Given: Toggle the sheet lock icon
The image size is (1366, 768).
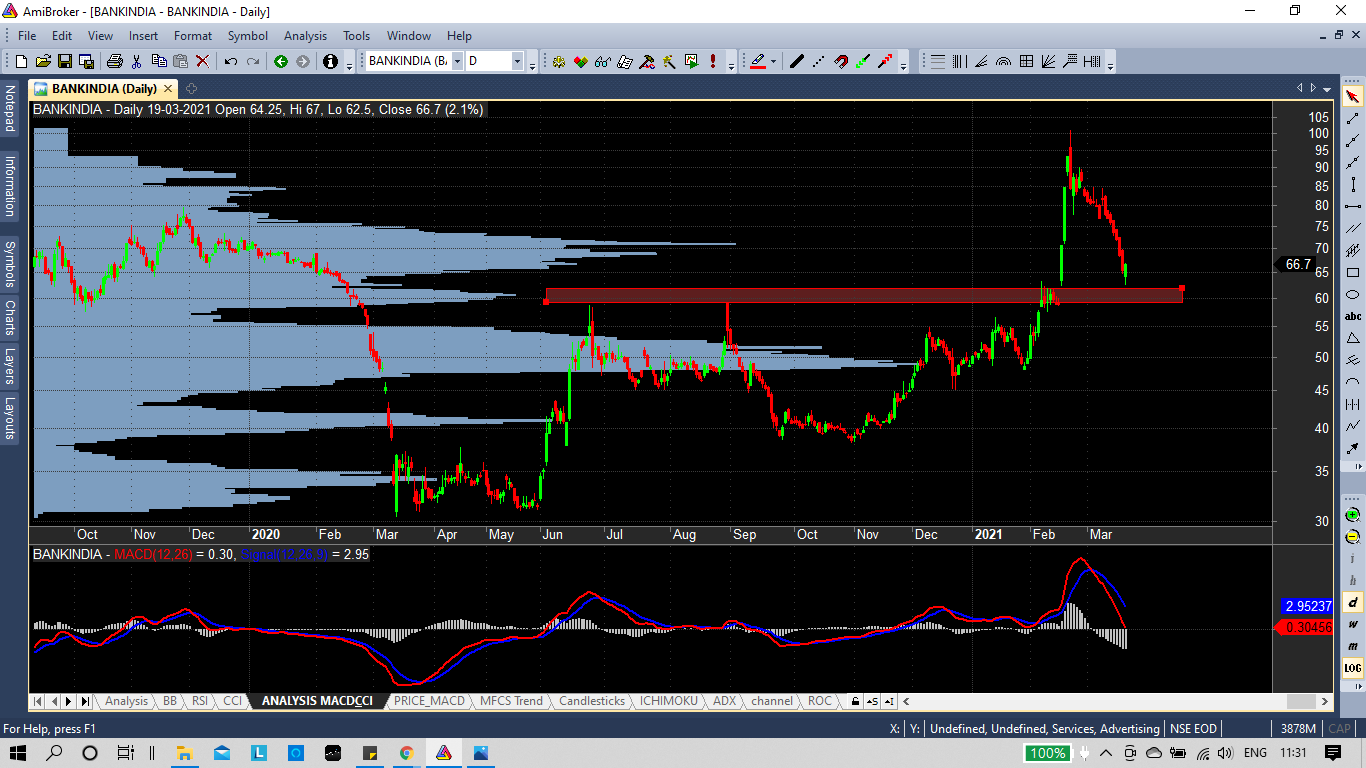Looking at the screenshot, I should (856, 701).
